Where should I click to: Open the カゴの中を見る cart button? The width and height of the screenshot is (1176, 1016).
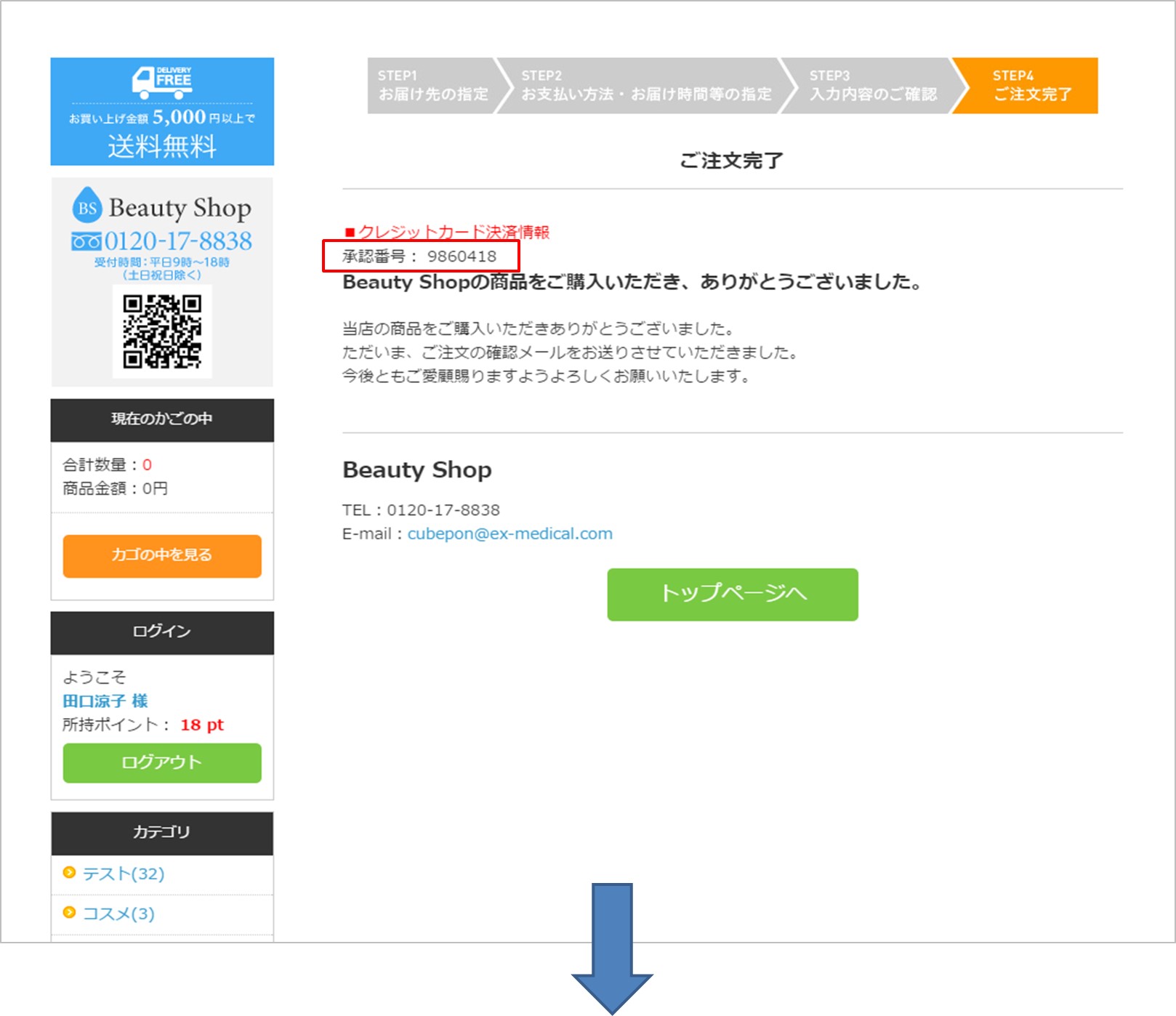tap(162, 556)
